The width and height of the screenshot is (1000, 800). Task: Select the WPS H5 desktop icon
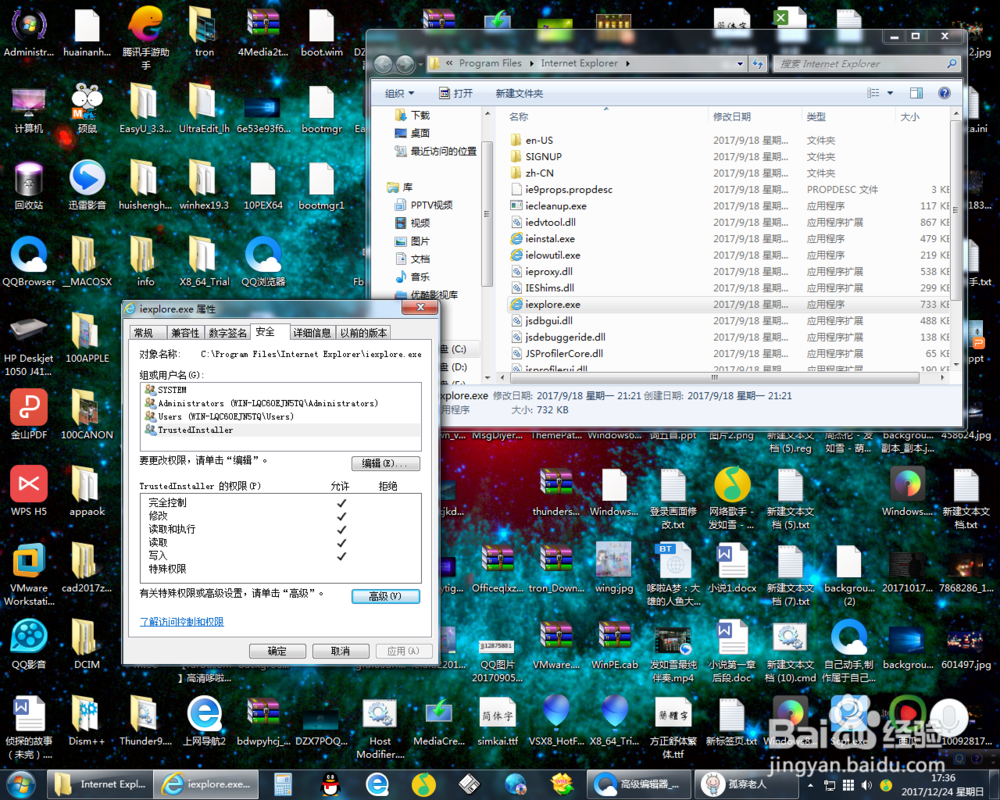[29, 491]
